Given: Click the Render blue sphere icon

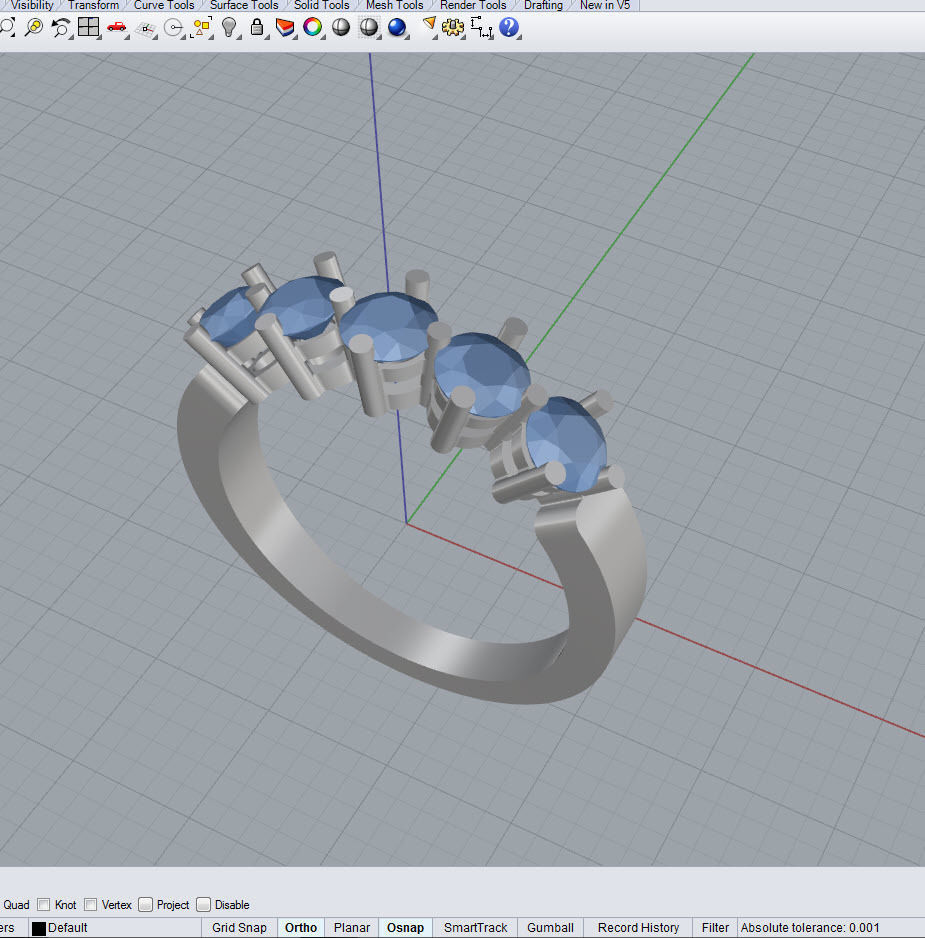Looking at the screenshot, I should (397, 27).
